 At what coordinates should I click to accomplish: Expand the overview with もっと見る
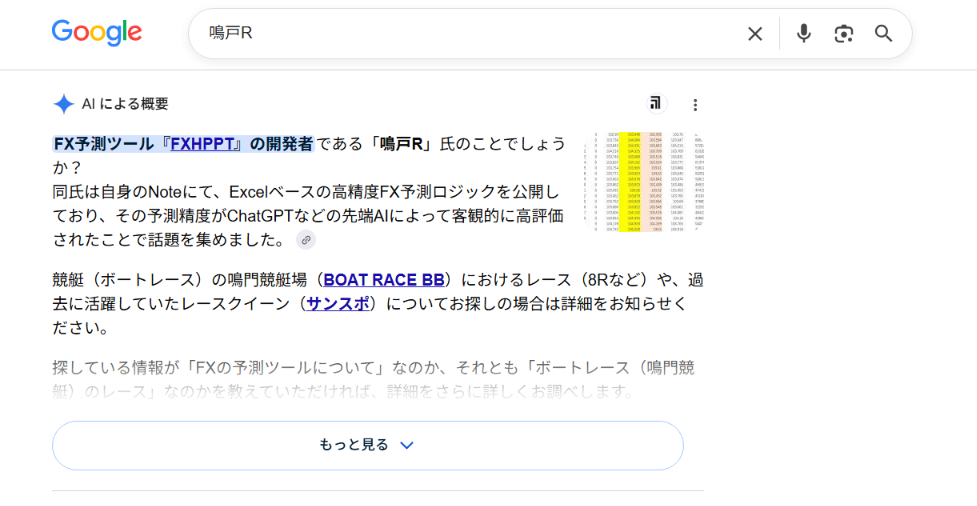click(x=368, y=445)
